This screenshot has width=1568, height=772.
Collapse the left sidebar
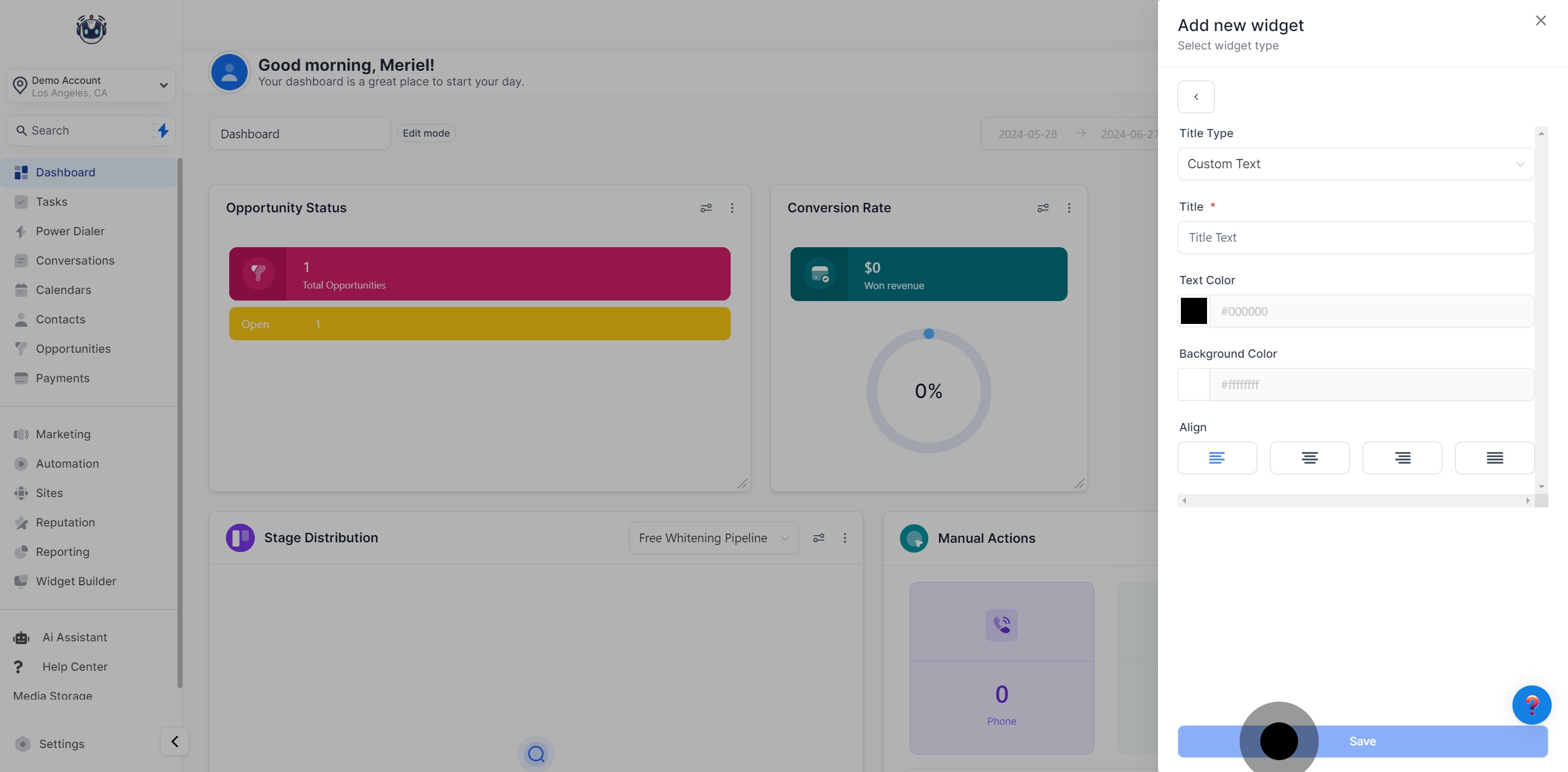pyautogui.click(x=174, y=741)
